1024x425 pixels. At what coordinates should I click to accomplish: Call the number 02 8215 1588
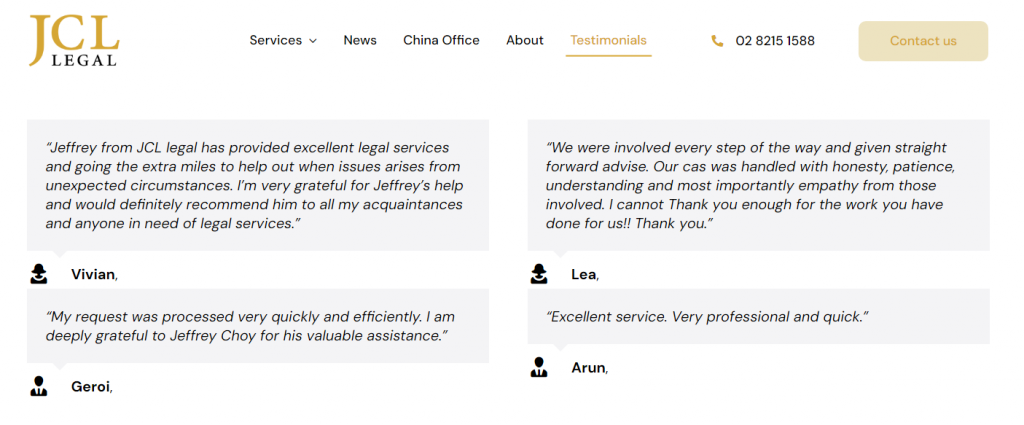pos(775,41)
